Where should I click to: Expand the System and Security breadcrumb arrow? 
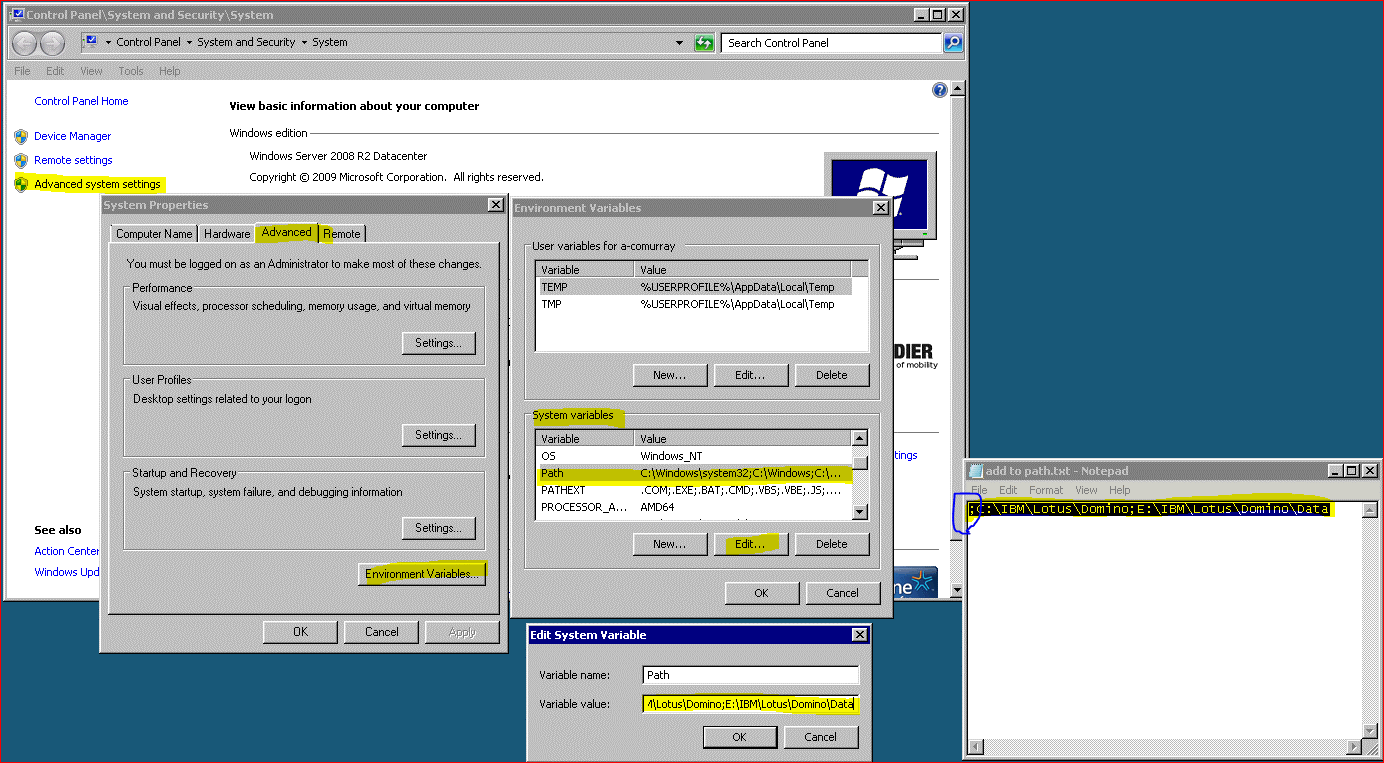304,42
